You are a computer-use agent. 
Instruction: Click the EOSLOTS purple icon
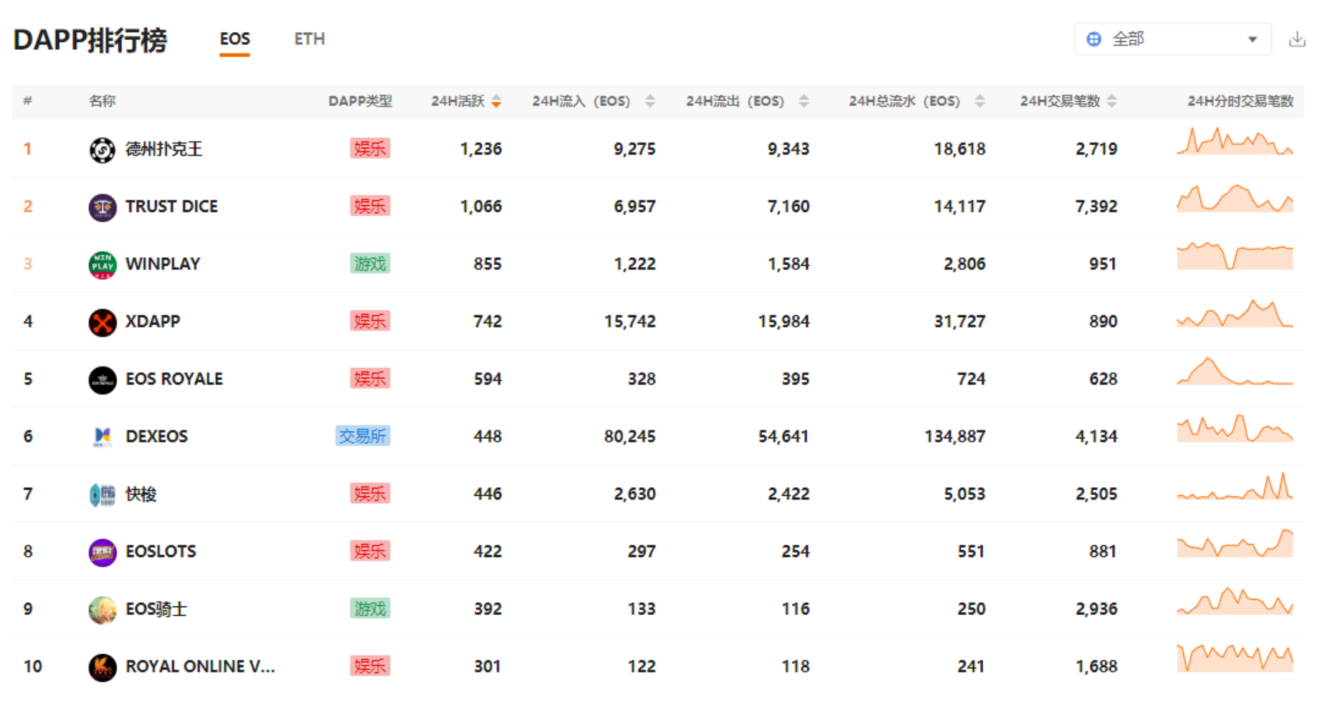[102, 552]
